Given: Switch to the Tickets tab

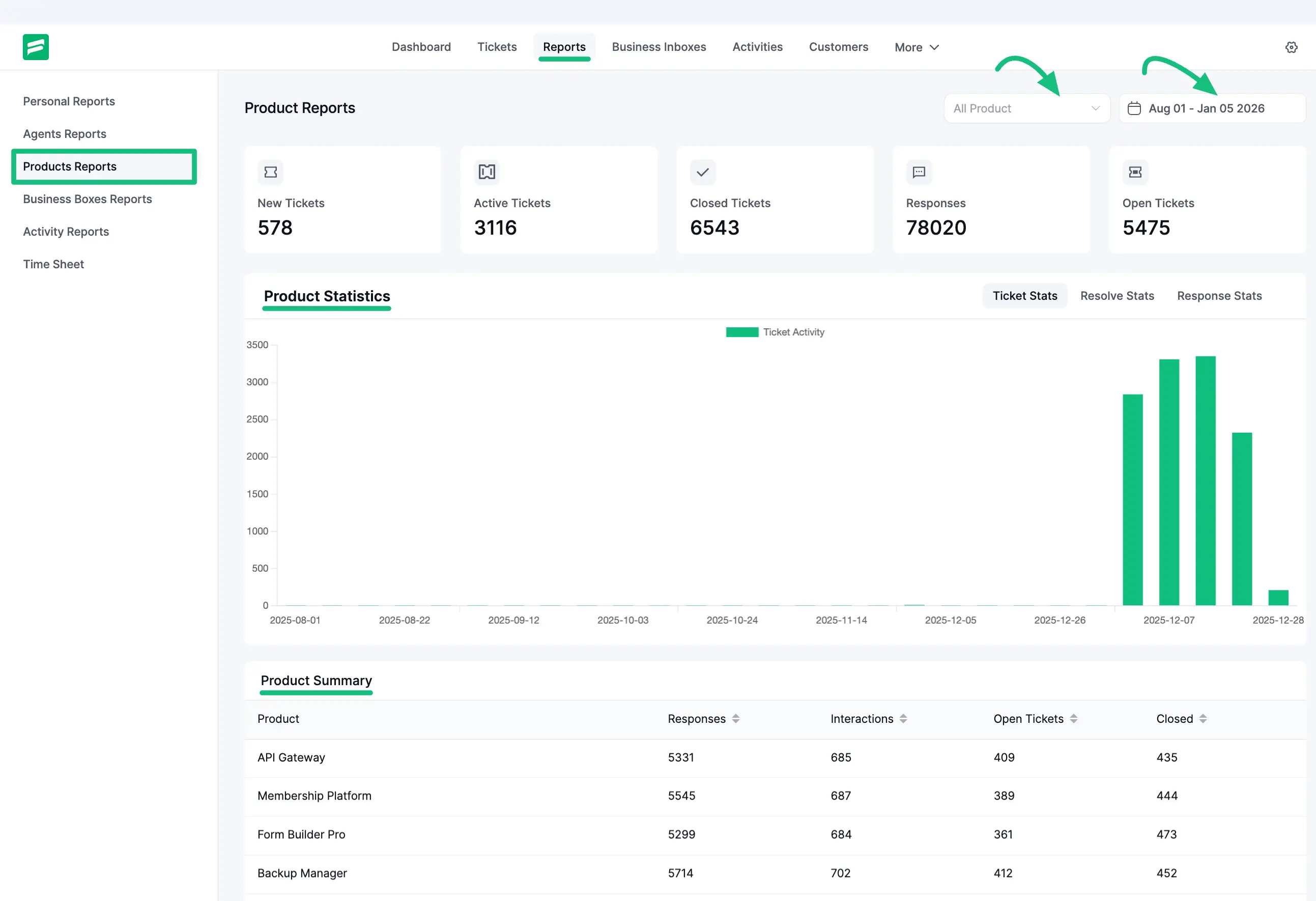Looking at the screenshot, I should click(497, 47).
